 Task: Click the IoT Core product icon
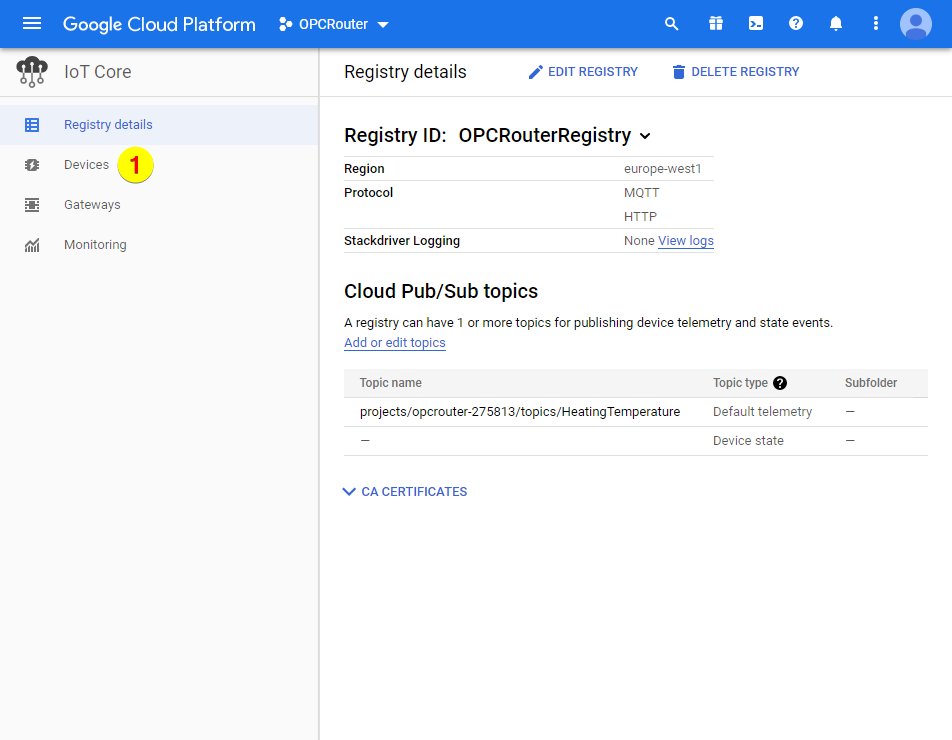(x=32, y=72)
